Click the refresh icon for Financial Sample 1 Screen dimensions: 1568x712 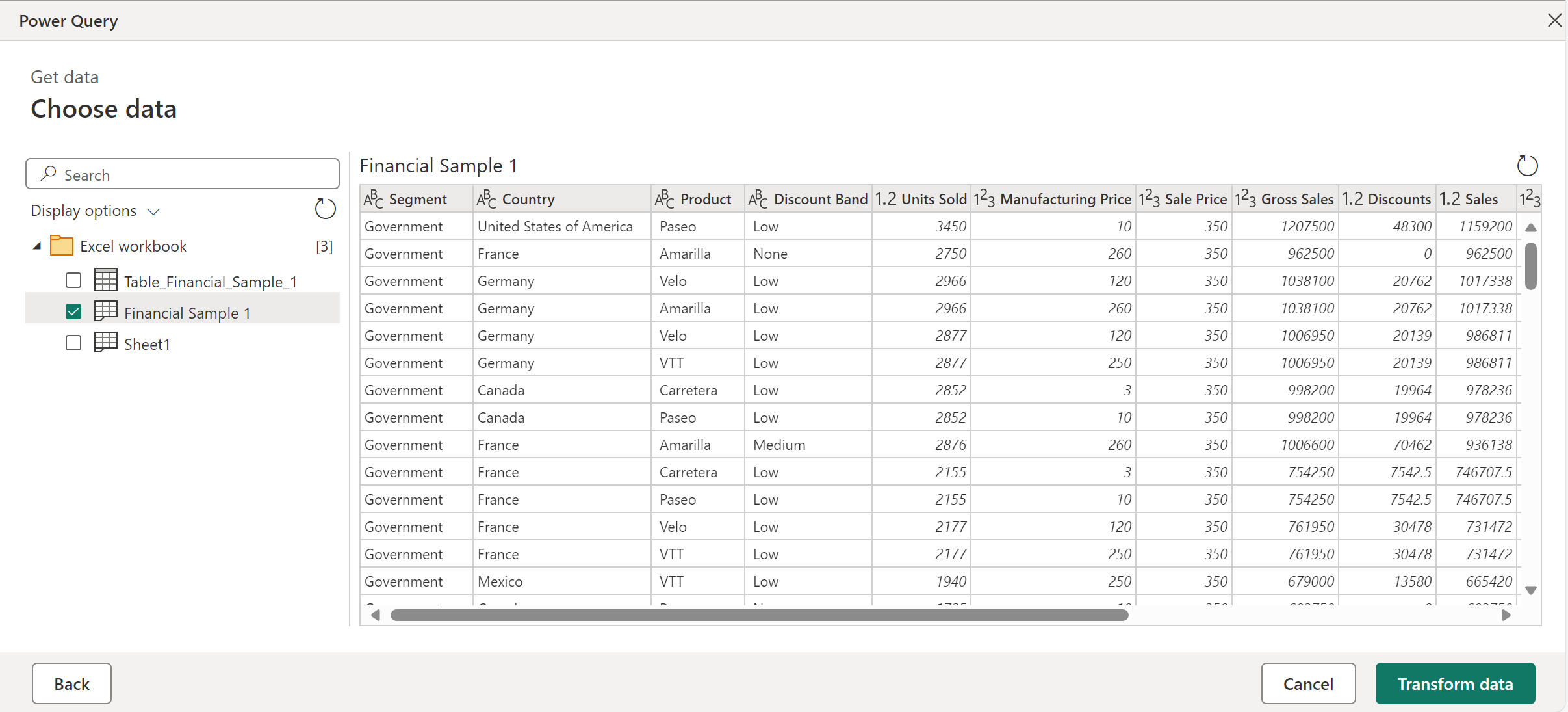[1525, 165]
